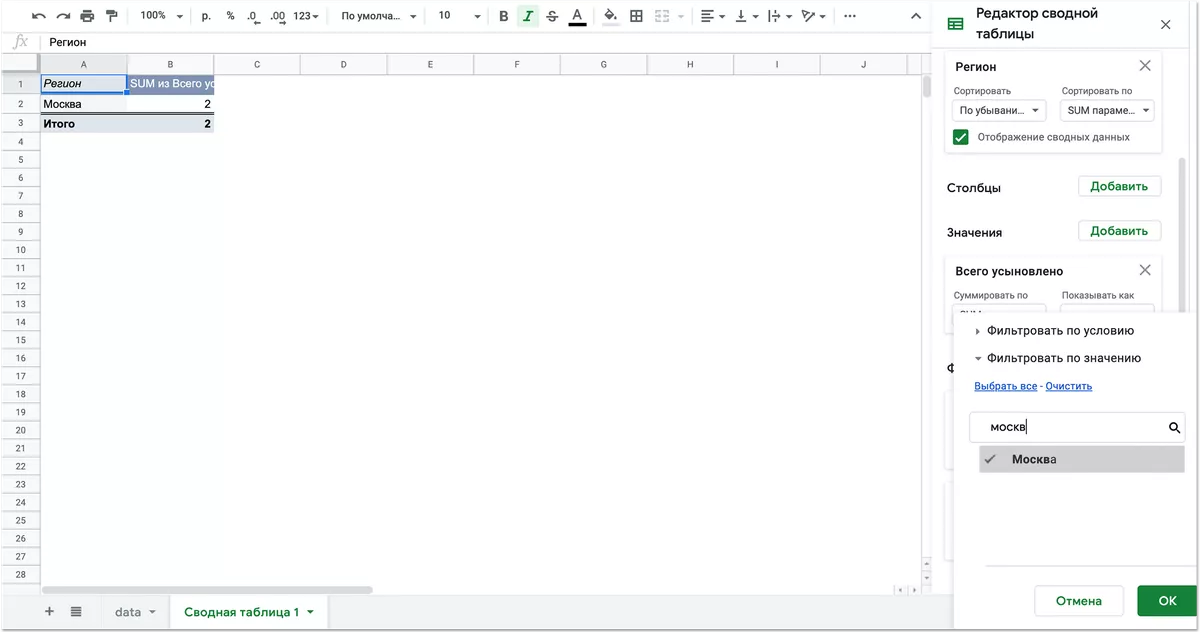Open 'SUM параме...' sort by dropdown
The image size is (1200, 632).
pos(1107,111)
